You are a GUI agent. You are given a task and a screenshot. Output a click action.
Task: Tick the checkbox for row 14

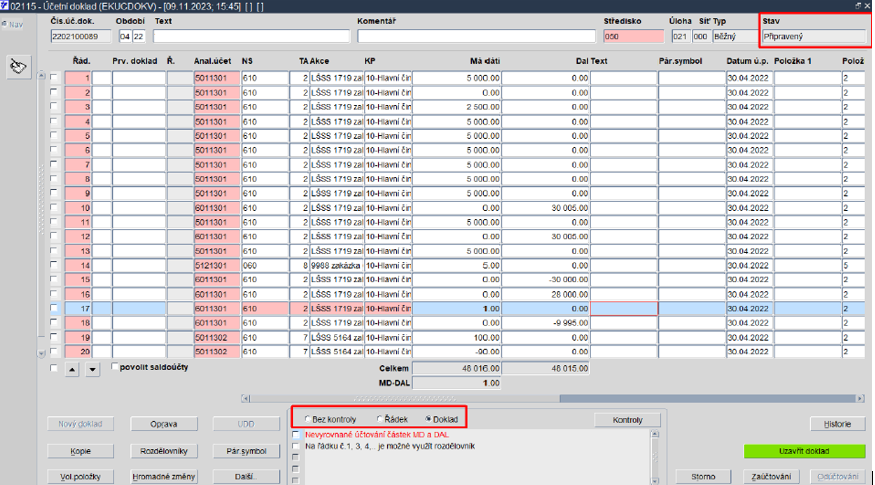(x=54, y=265)
